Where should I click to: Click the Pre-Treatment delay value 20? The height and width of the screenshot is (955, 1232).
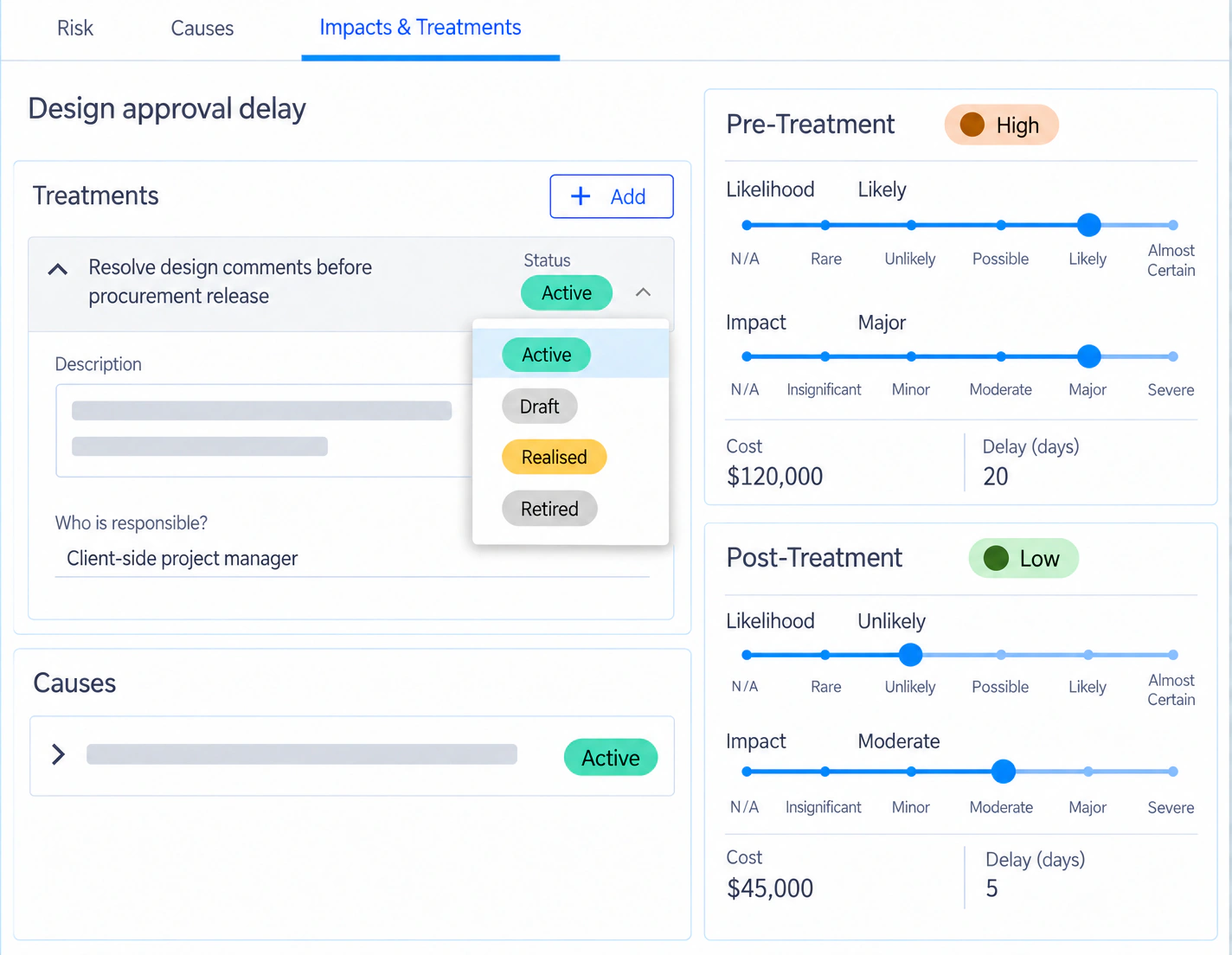996,477
